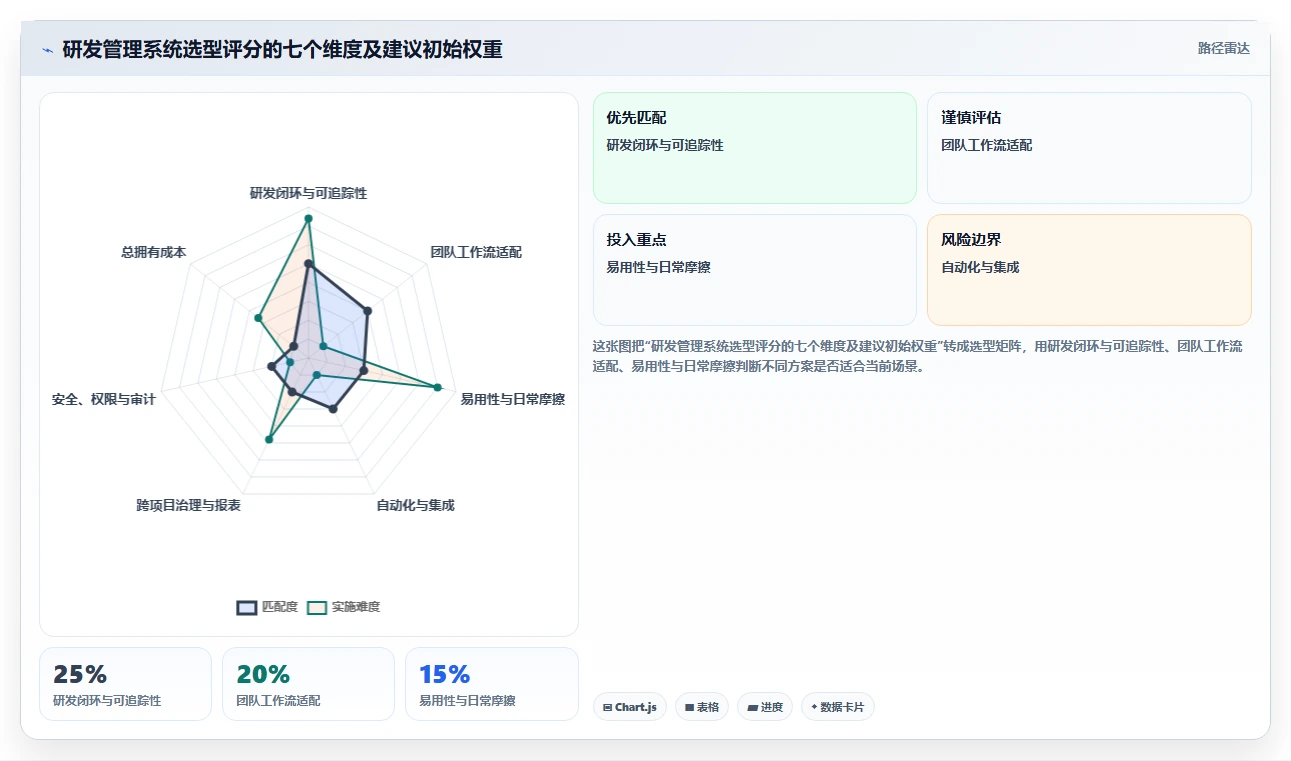Click the 路径雷达 label in header

click(x=1223, y=48)
